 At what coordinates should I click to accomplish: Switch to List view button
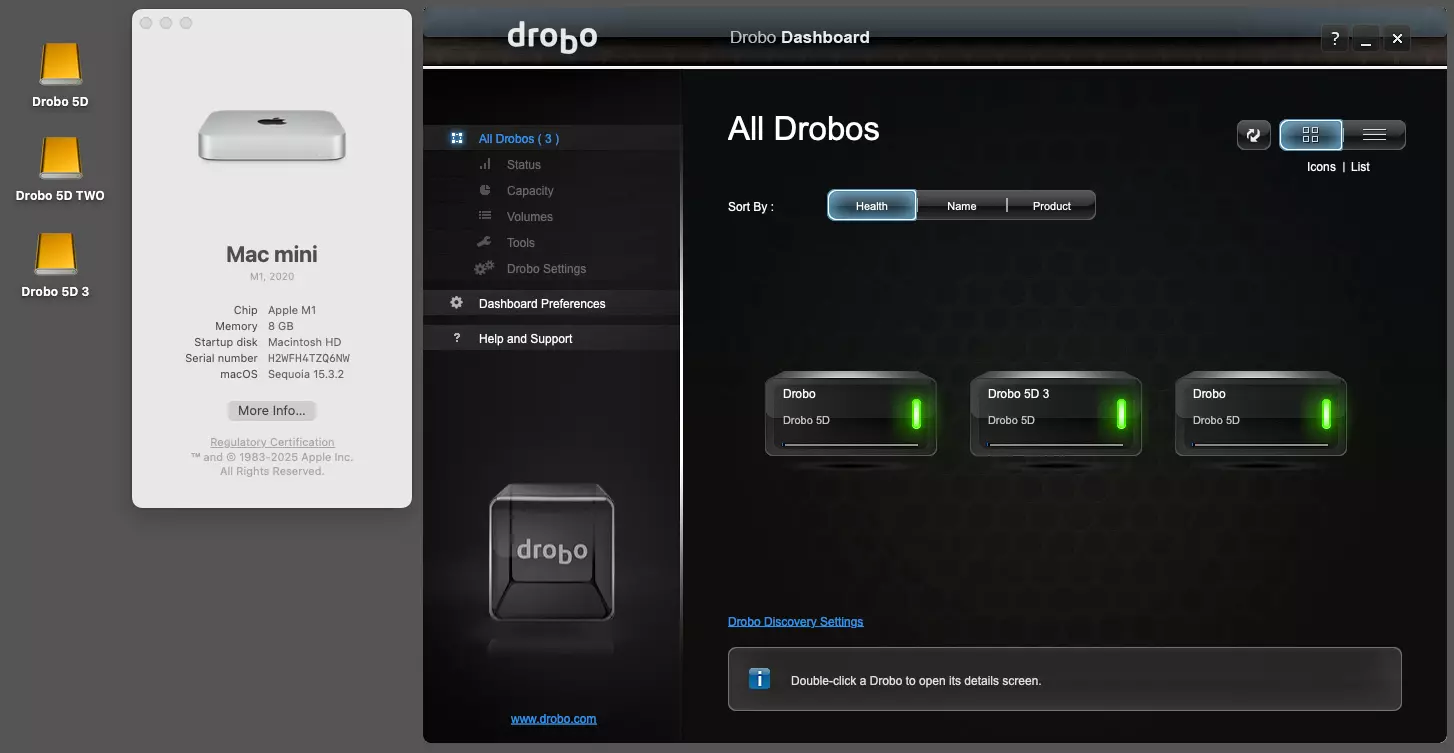1374,135
